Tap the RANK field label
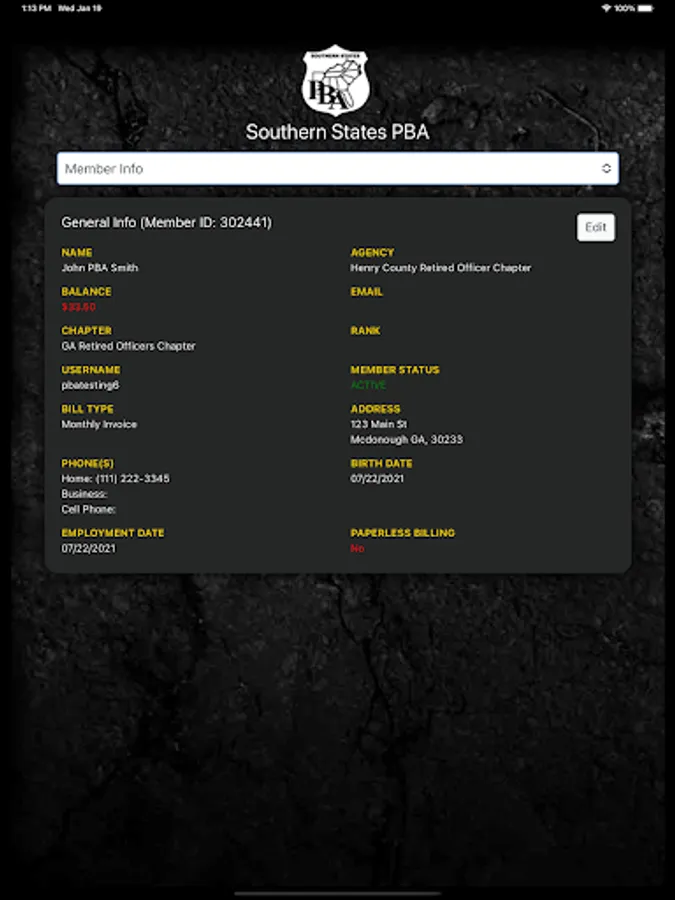The height and width of the screenshot is (900, 675). click(x=366, y=331)
